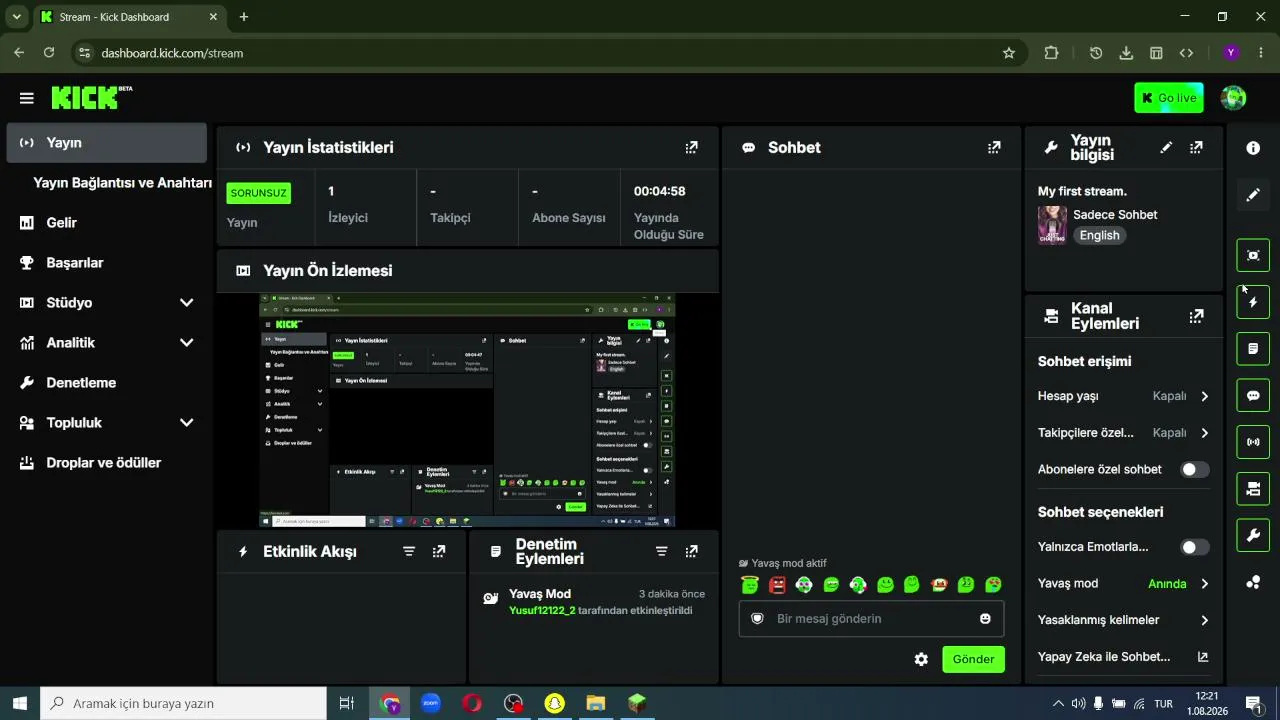
Task: Click the Windows taskbar search box
Action: point(183,703)
